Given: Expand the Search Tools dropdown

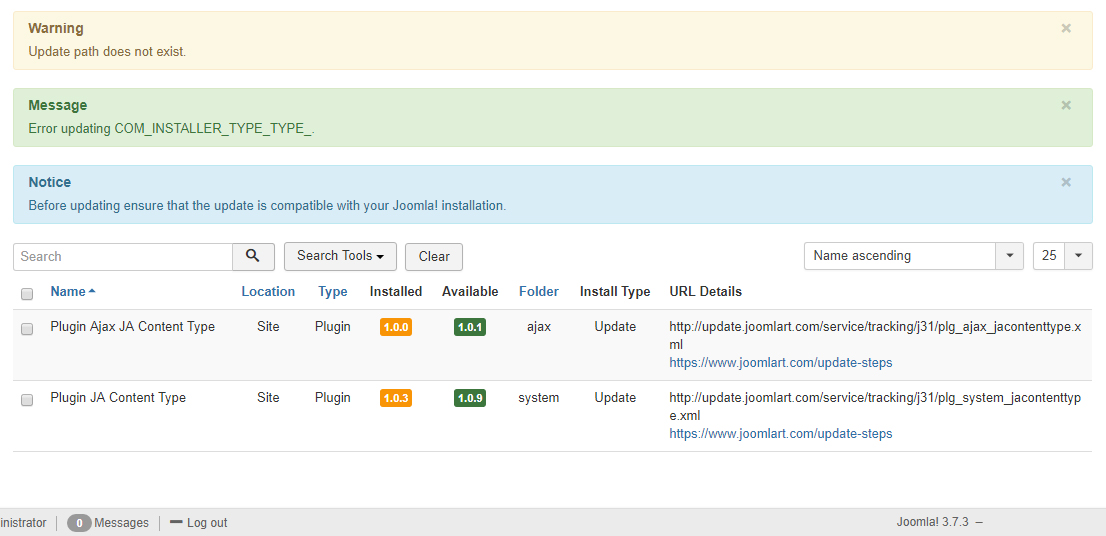Looking at the screenshot, I should point(340,256).
